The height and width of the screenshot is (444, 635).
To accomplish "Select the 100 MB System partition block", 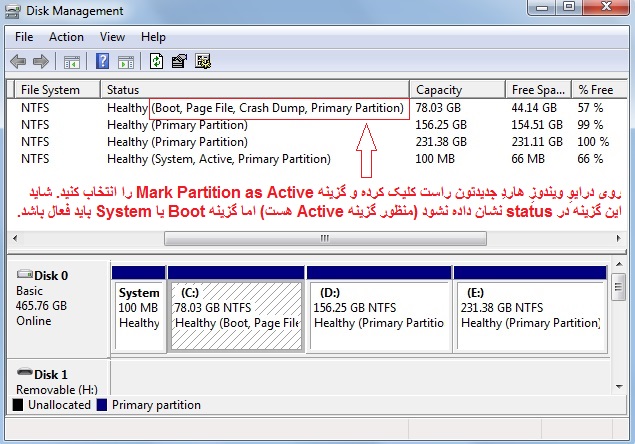I will [138, 314].
